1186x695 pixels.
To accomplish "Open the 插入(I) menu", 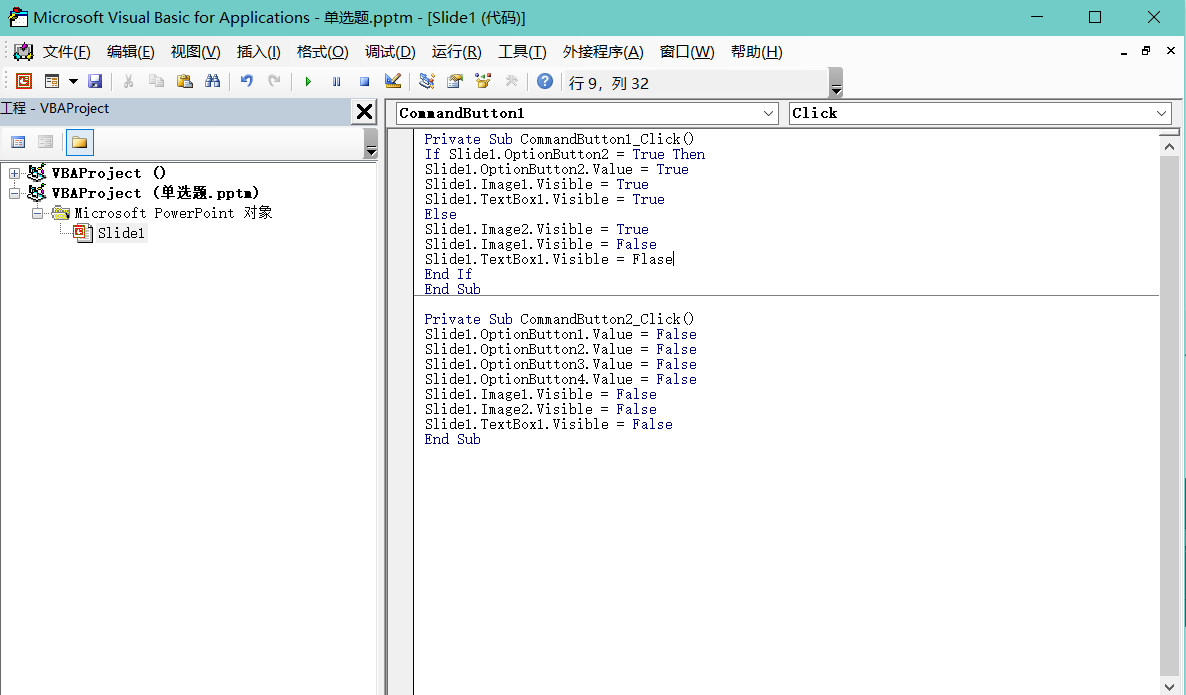I will (259, 51).
